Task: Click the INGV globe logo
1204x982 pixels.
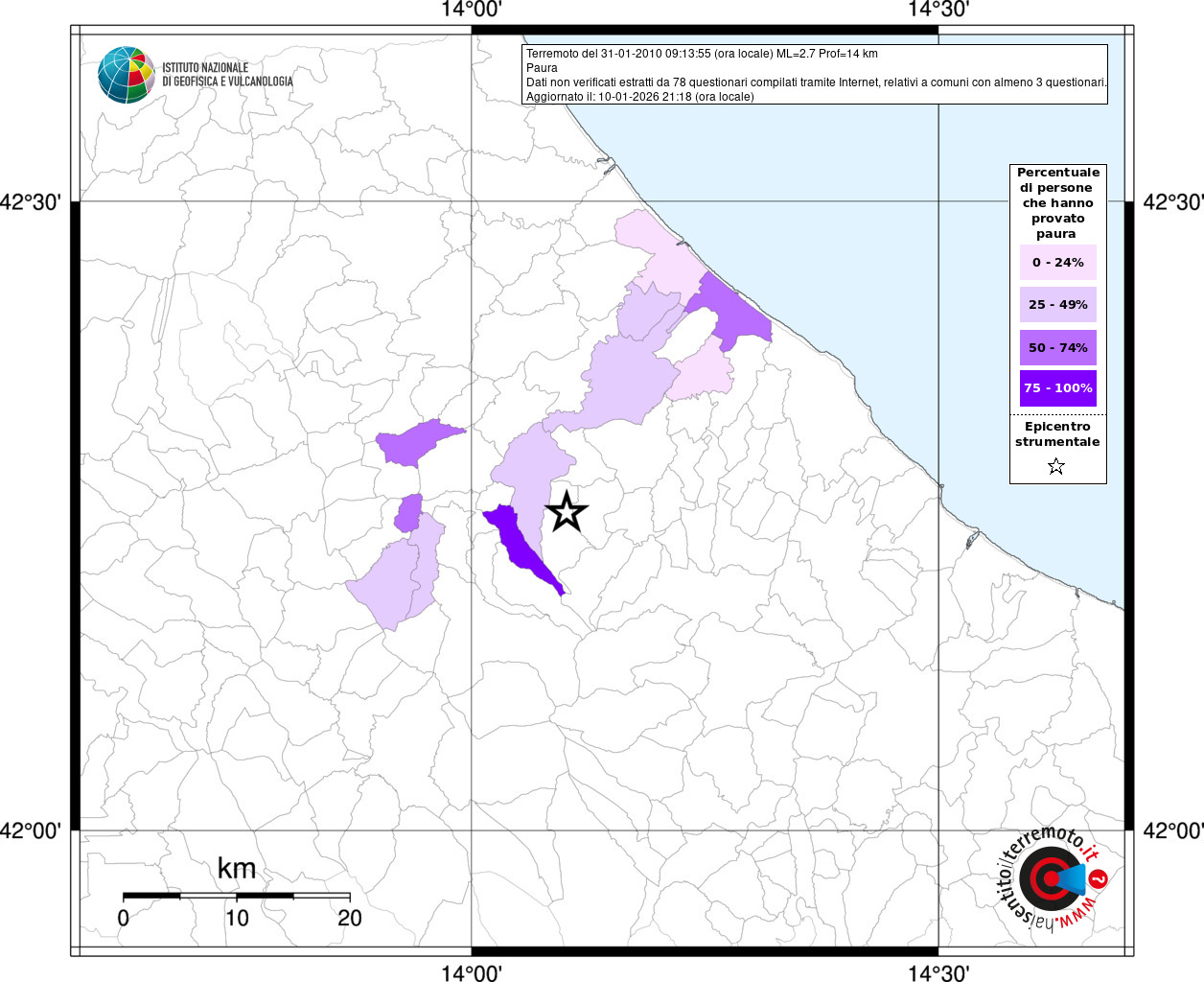Action: (126, 75)
